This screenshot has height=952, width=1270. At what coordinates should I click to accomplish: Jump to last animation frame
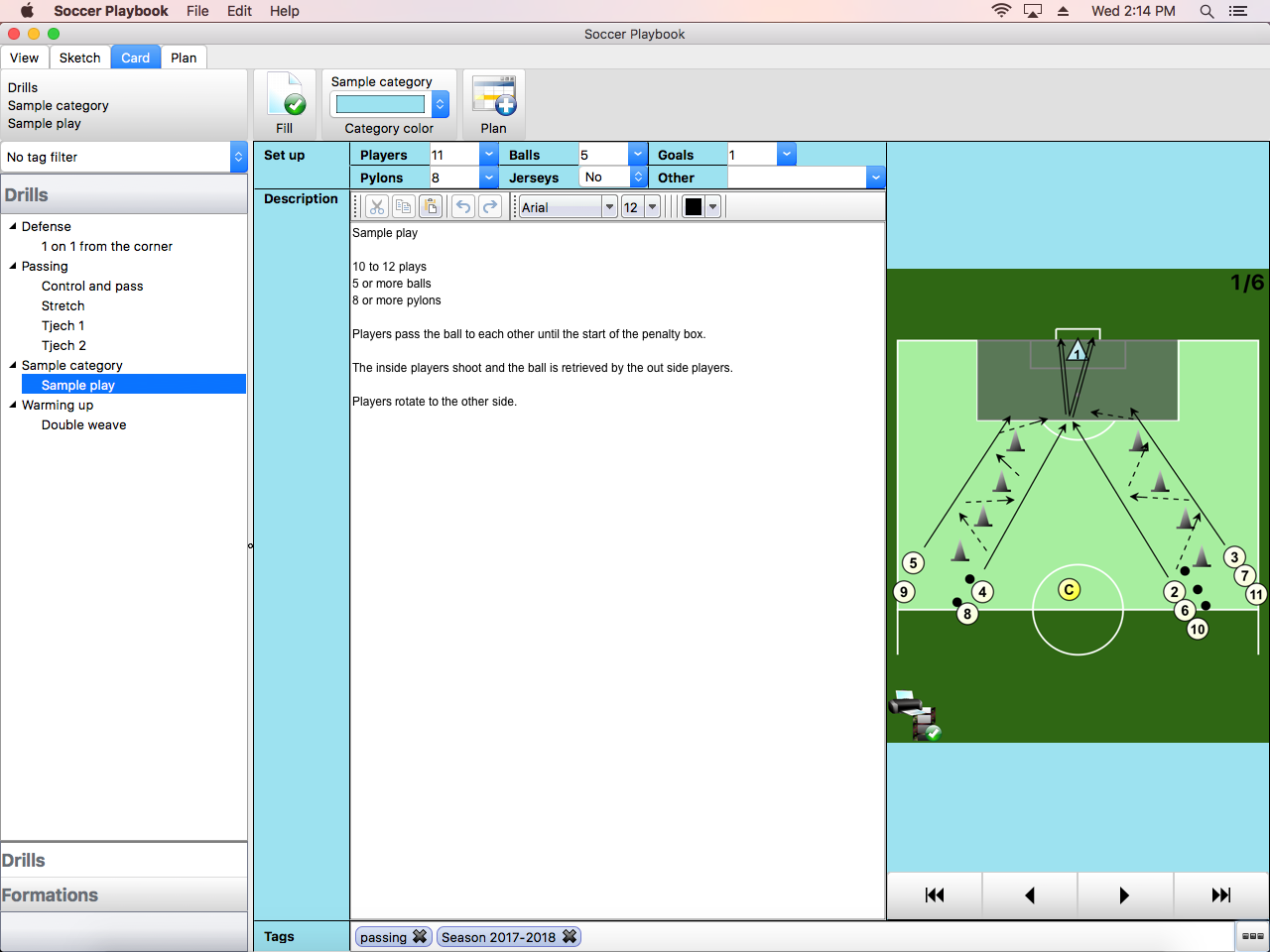pos(1221,895)
